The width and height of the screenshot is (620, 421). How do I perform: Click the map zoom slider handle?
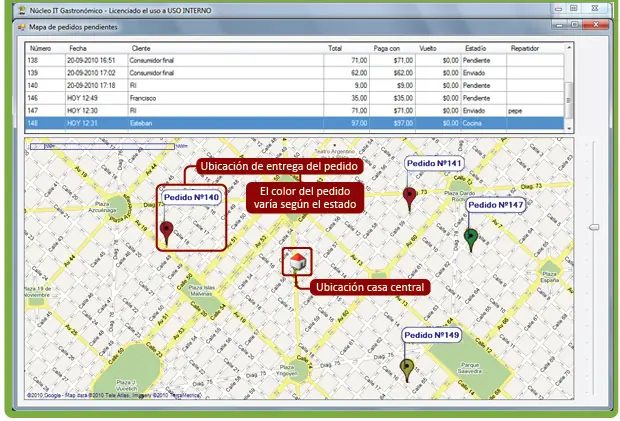(594, 227)
